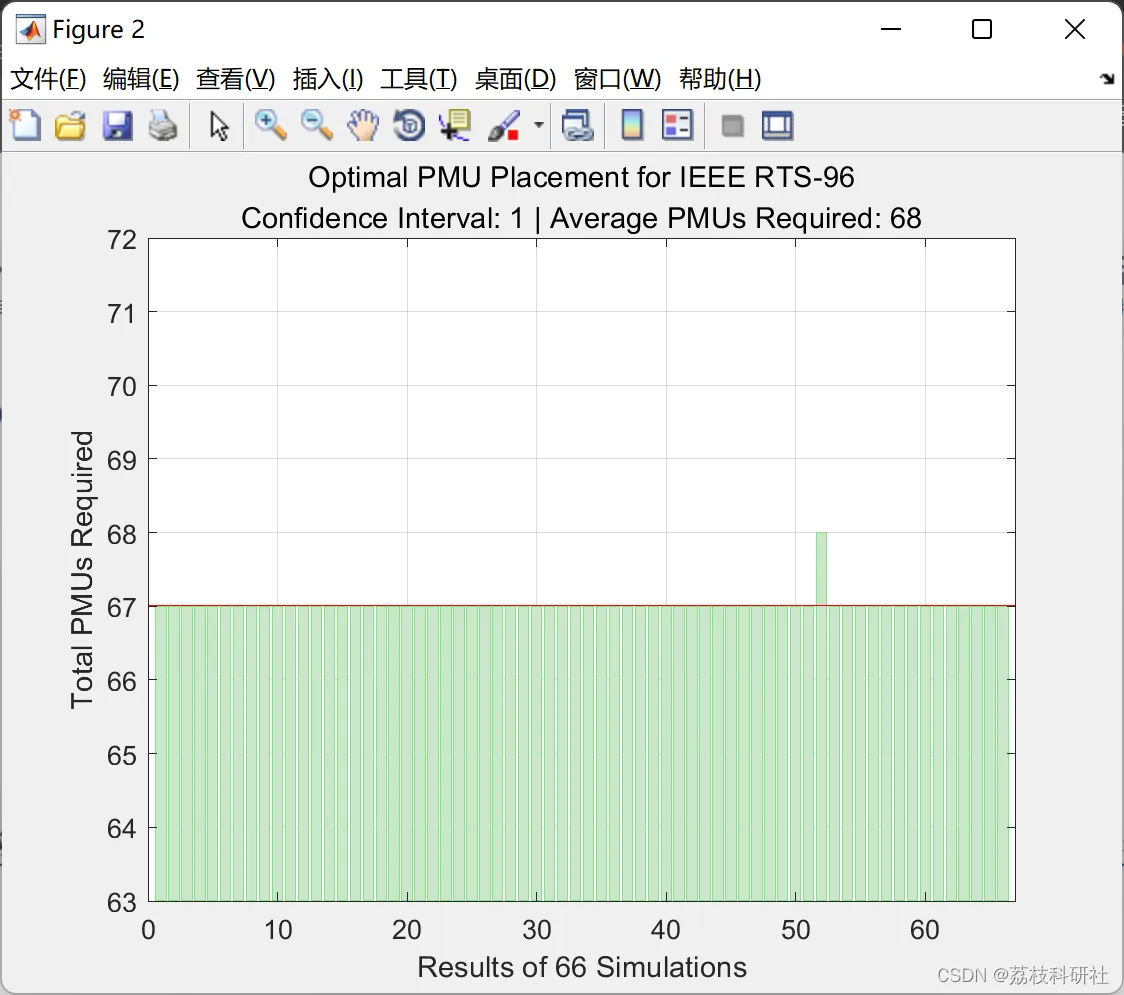Click the plot title 'Optimal PMU Placement for IEEE RTS-96'
1124x995 pixels.
[581, 177]
